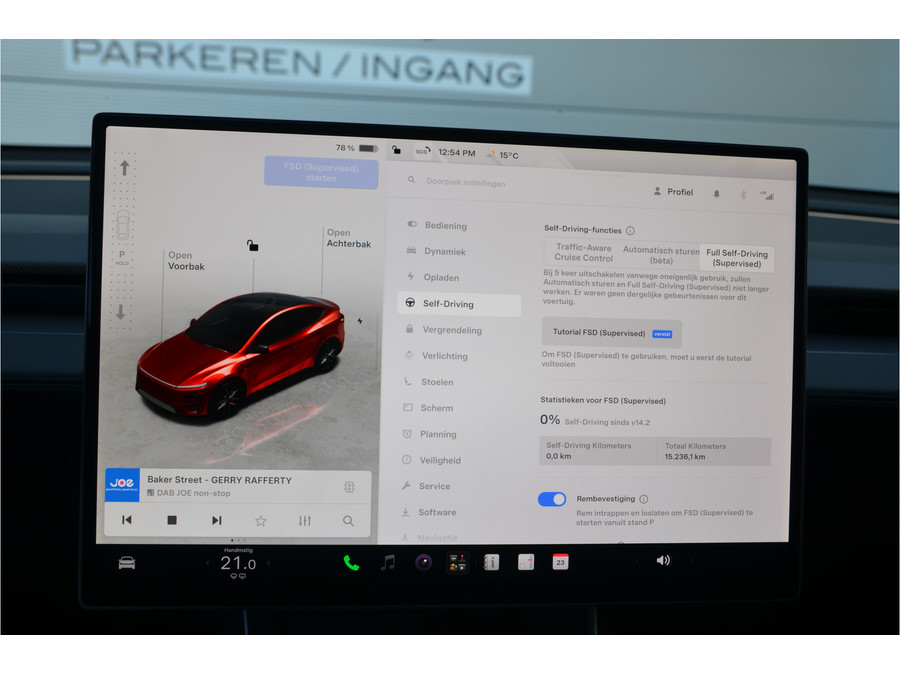Select Self-Driving menu item
The image size is (900, 675).
click(x=459, y=304)
